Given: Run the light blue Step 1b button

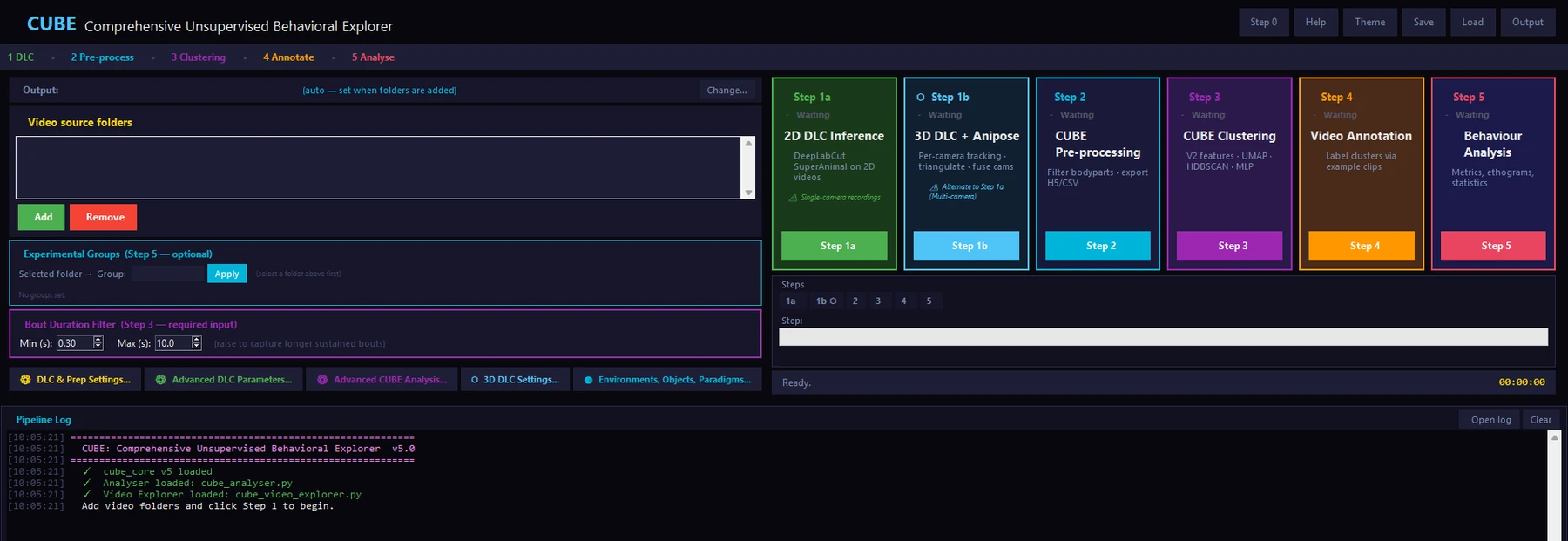Looking at the screenshot, I should click(x=966, y=246).
